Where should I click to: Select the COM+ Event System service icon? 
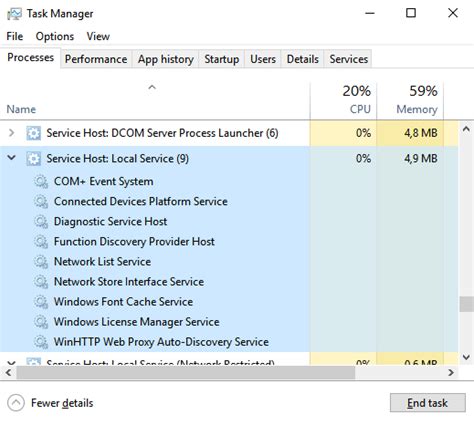tap(41, 182)
